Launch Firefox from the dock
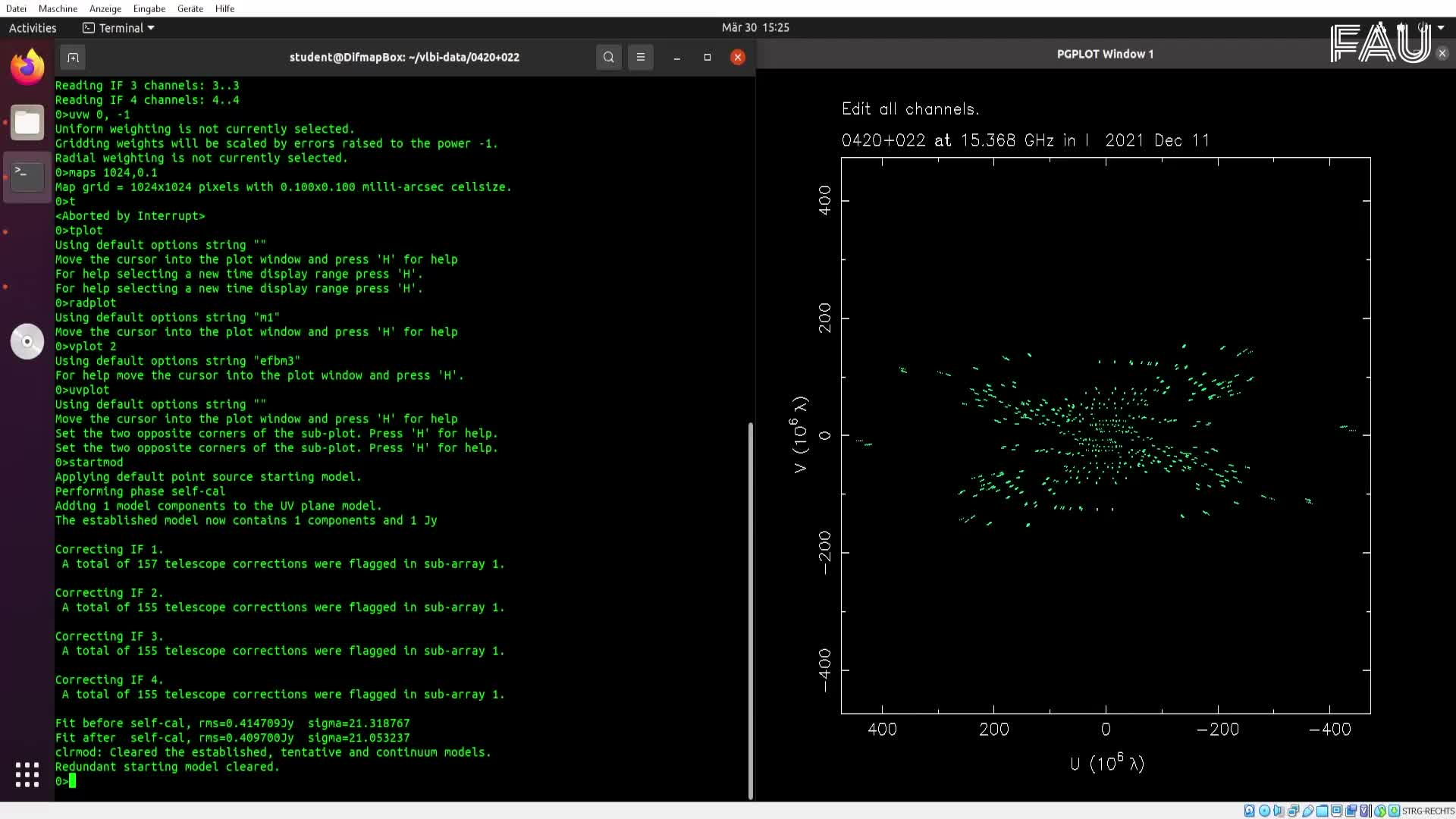Viewport: 1456px width, 819px height. pos(27,68)
